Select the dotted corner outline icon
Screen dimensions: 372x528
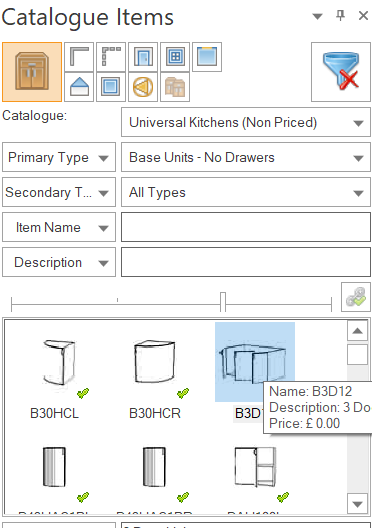click(x=111, y=57)
